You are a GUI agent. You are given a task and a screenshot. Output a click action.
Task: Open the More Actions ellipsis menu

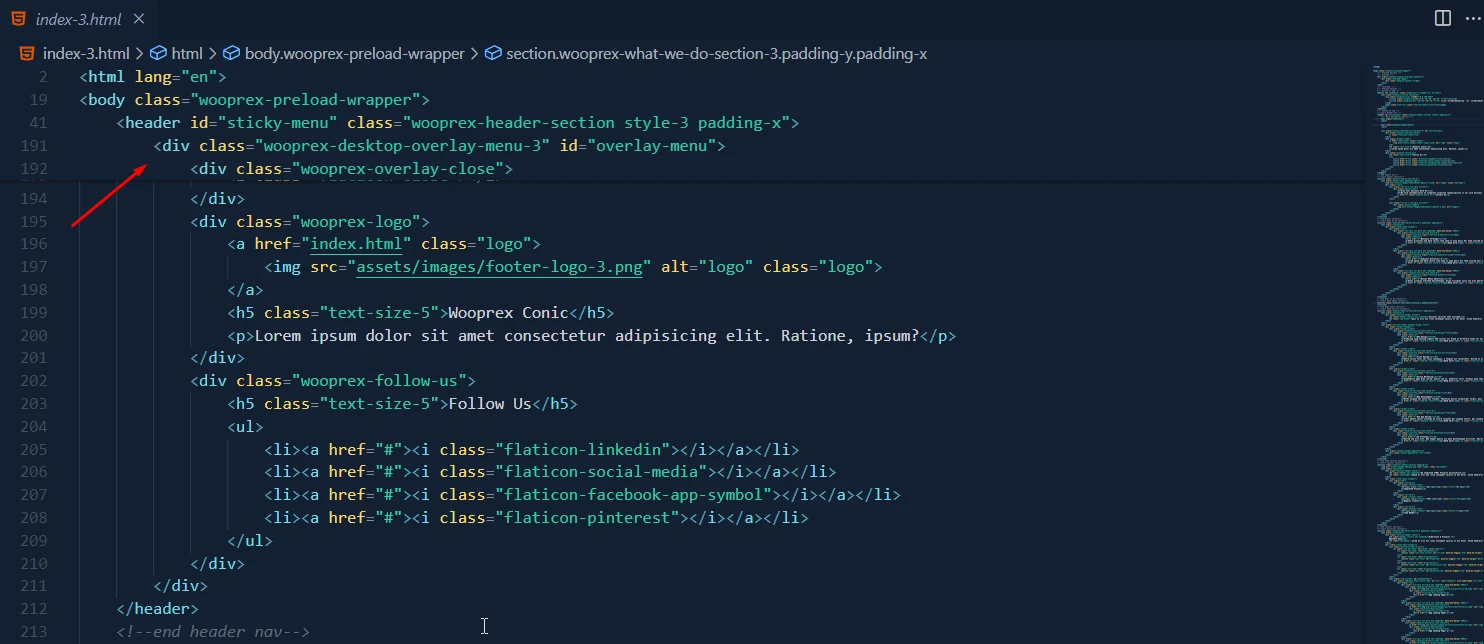coord(1471,18)
